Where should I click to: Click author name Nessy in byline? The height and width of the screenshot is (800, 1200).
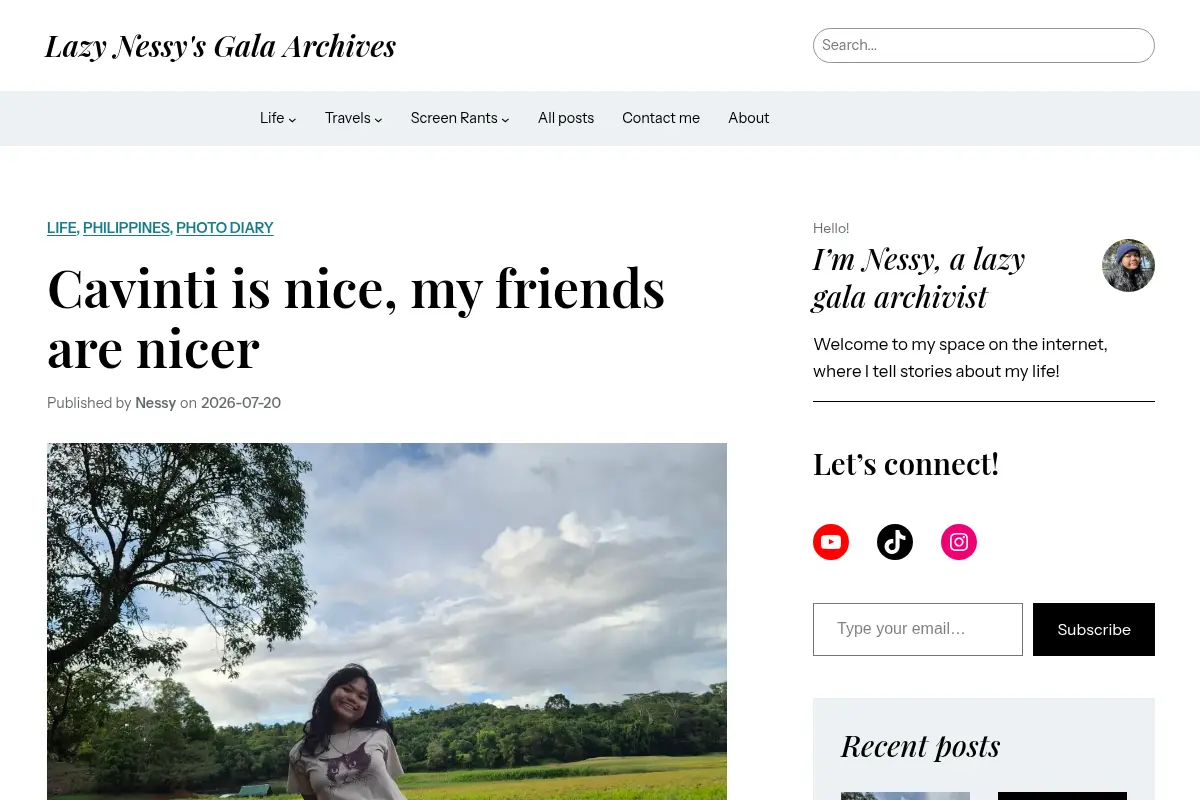156,403
